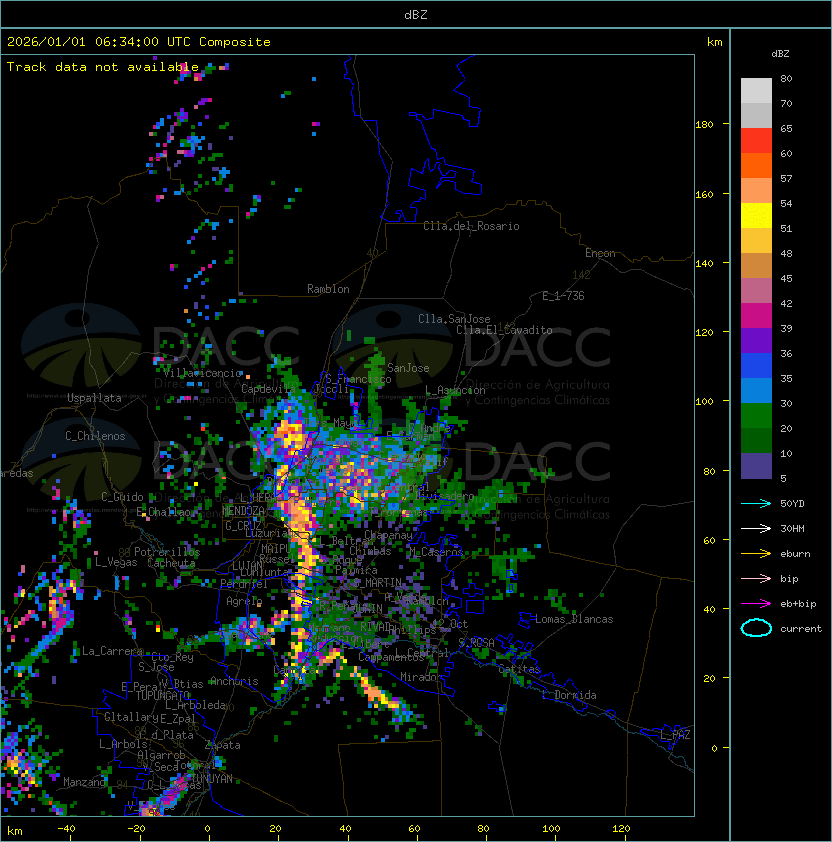832x842 pixels.
Task: Click the La_Carrera label
Action: (113, 651)
